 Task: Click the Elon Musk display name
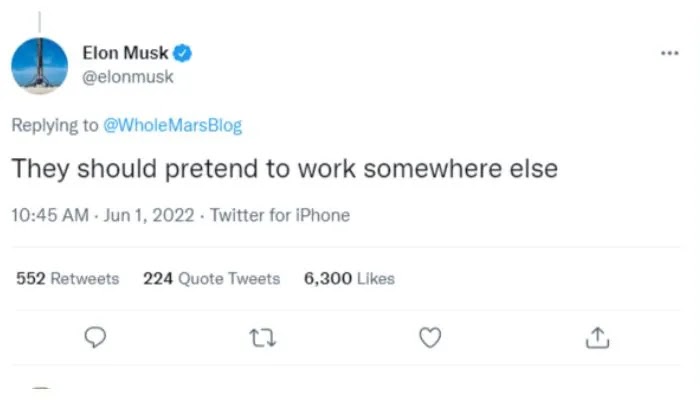click(x=124, y=53)
